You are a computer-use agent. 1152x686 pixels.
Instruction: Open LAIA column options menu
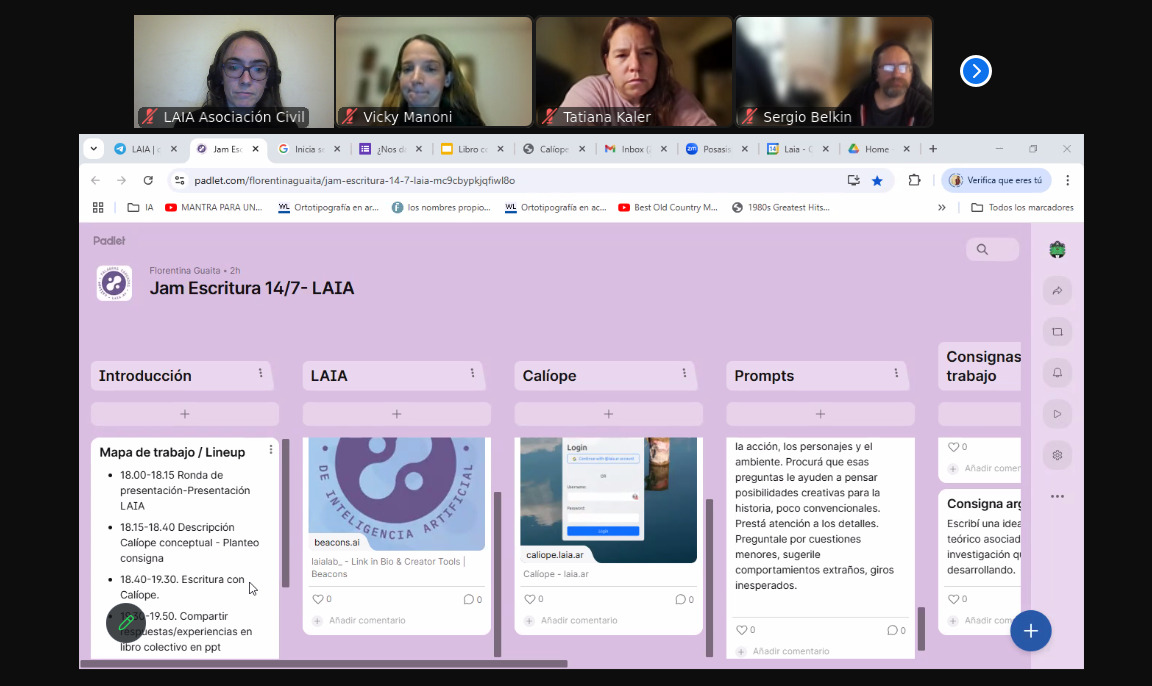click(x=472, y=373)
